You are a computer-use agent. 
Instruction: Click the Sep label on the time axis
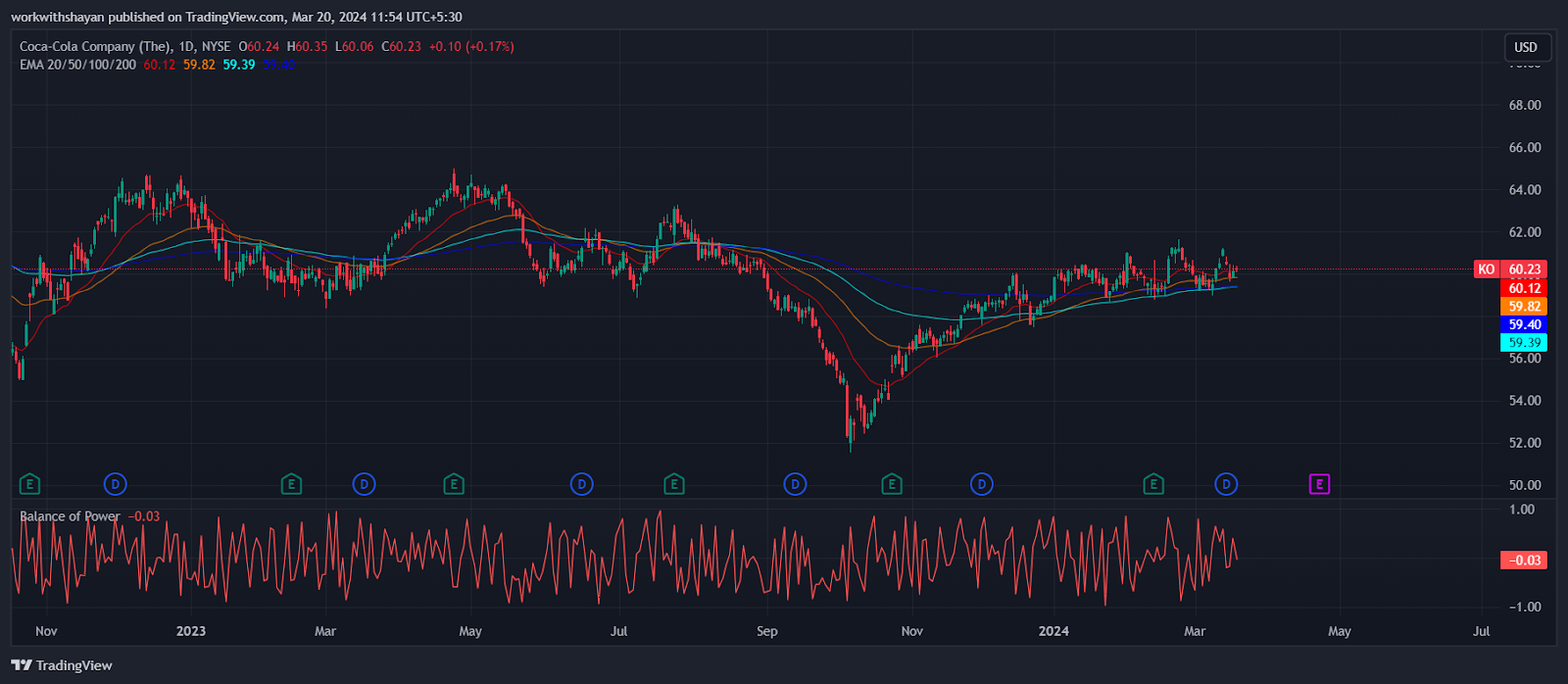(x=767, y=631)
